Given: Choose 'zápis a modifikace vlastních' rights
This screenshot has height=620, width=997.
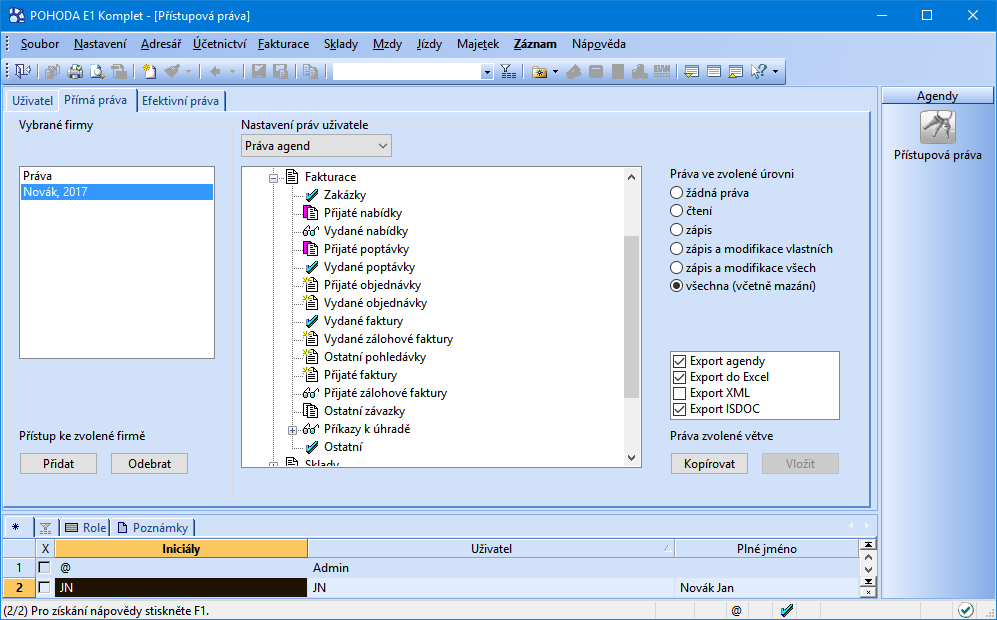Looking at the screenshot, I should pyautogui.click(x=677, y=249).
